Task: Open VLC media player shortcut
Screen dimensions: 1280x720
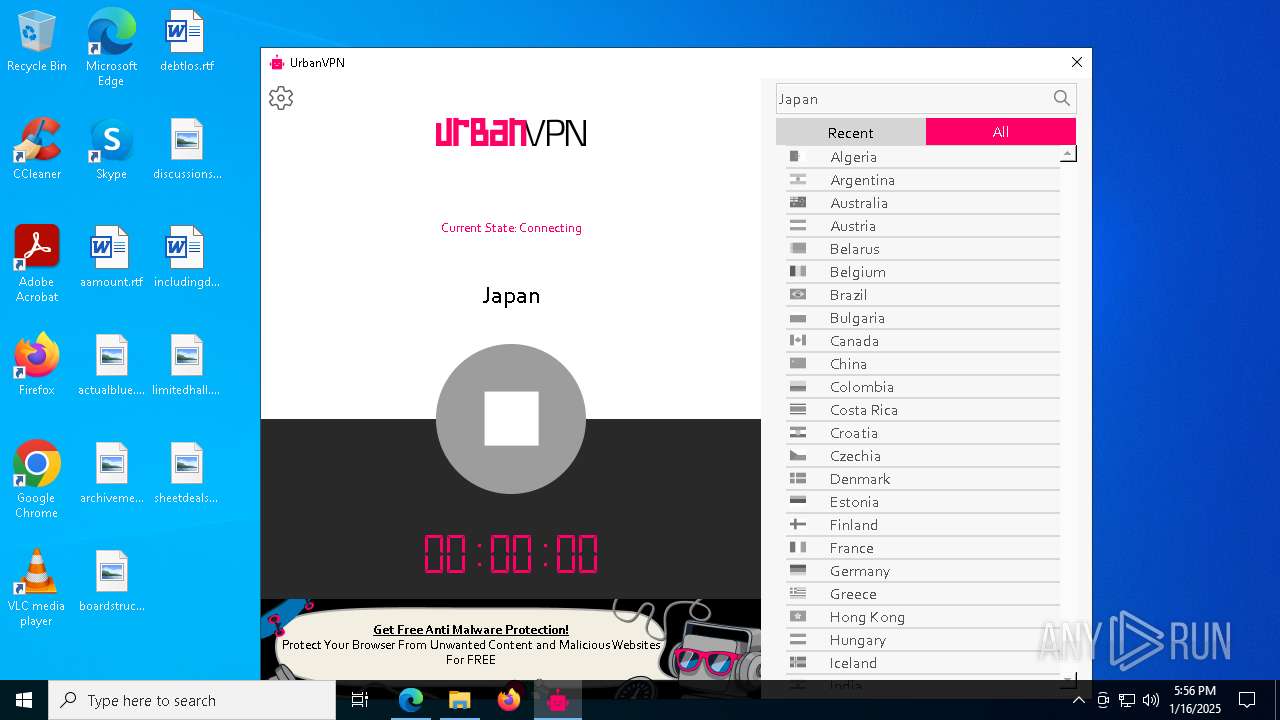Action: tap(37, 587)
